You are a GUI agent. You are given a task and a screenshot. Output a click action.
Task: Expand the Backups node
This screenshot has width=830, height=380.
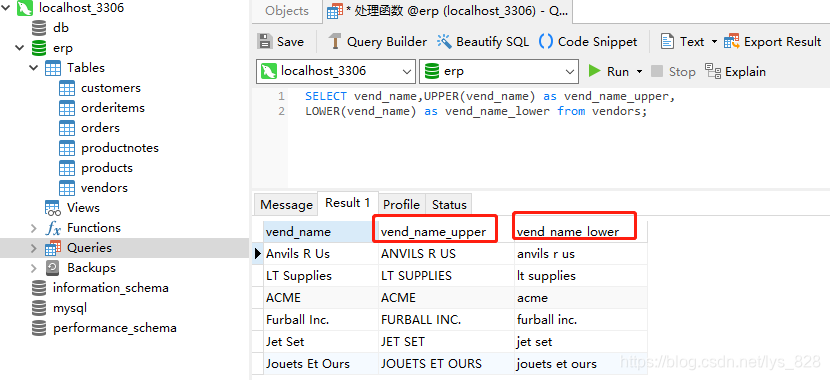pos(33,268)
